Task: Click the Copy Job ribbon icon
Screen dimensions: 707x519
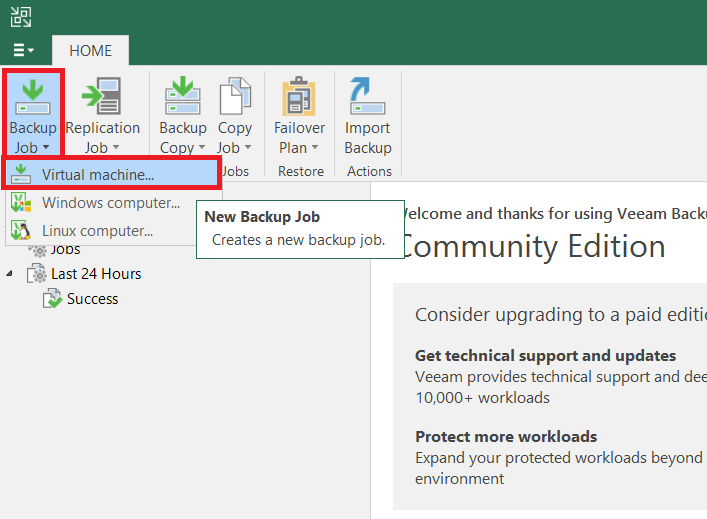Action: click(235, 96)
